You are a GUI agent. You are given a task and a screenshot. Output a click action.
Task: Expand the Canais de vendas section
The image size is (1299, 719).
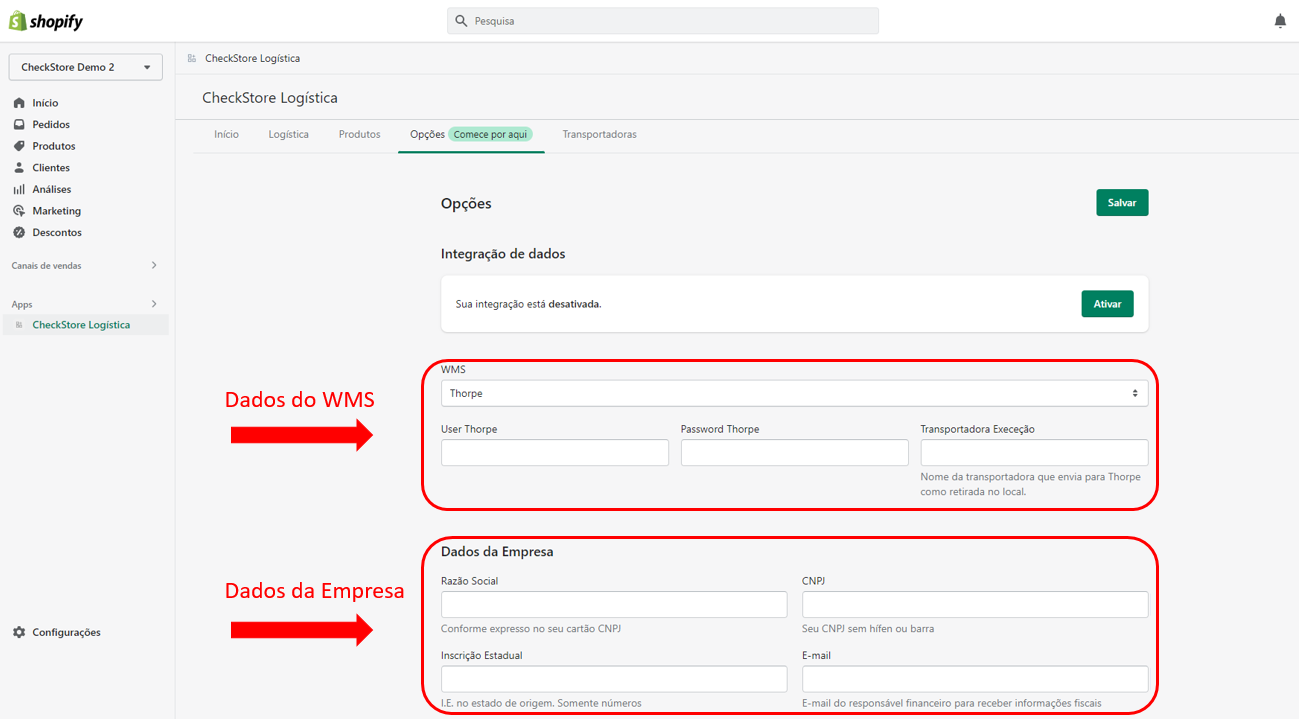(x=153, y=265)
